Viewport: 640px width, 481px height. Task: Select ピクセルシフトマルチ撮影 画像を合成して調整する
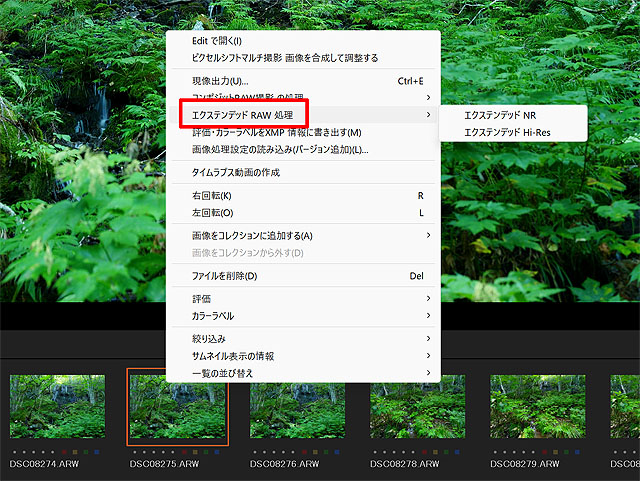click(284, 58)
